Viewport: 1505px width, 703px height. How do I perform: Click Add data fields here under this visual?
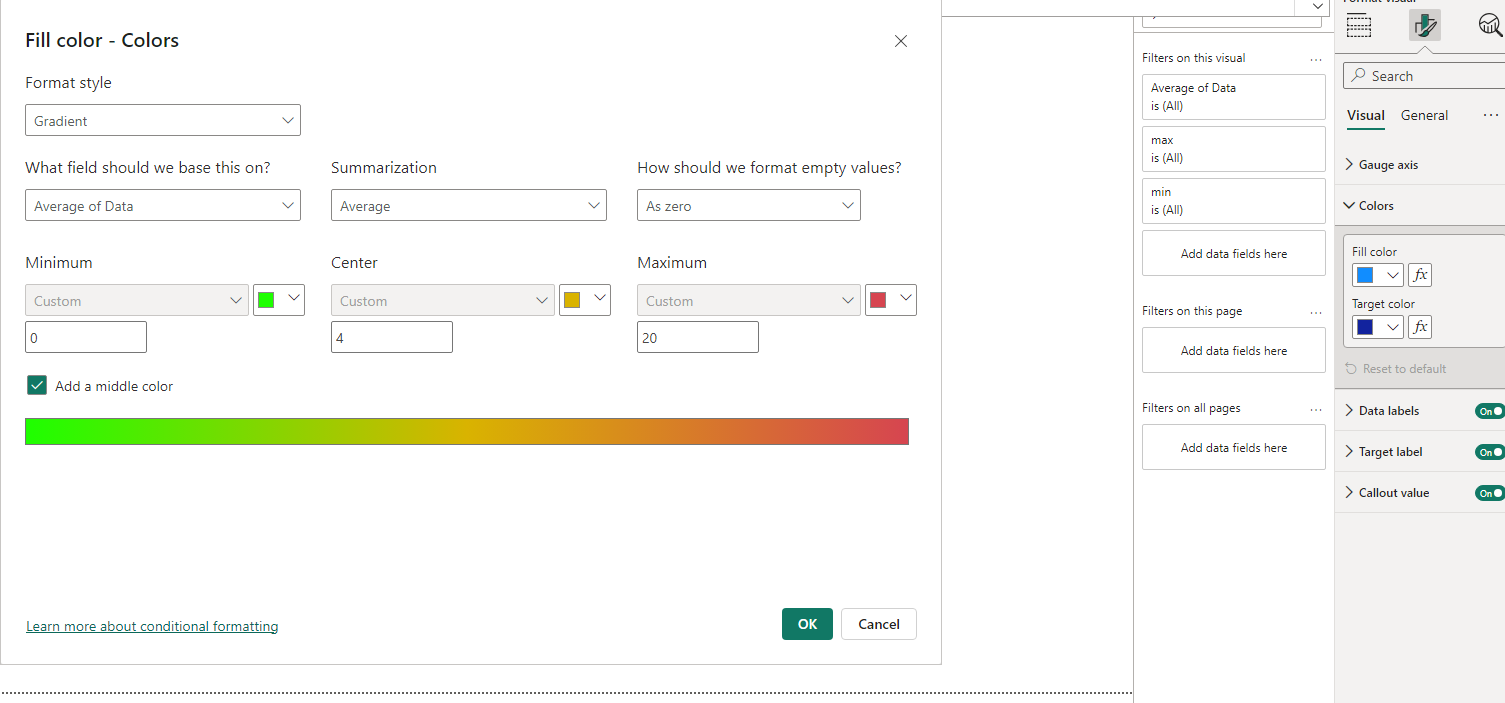(x=1234, y=253)
